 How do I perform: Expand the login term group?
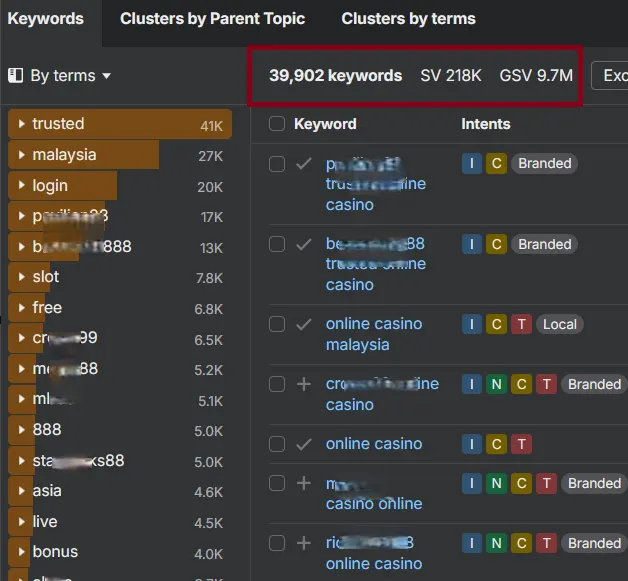[22, 185]
